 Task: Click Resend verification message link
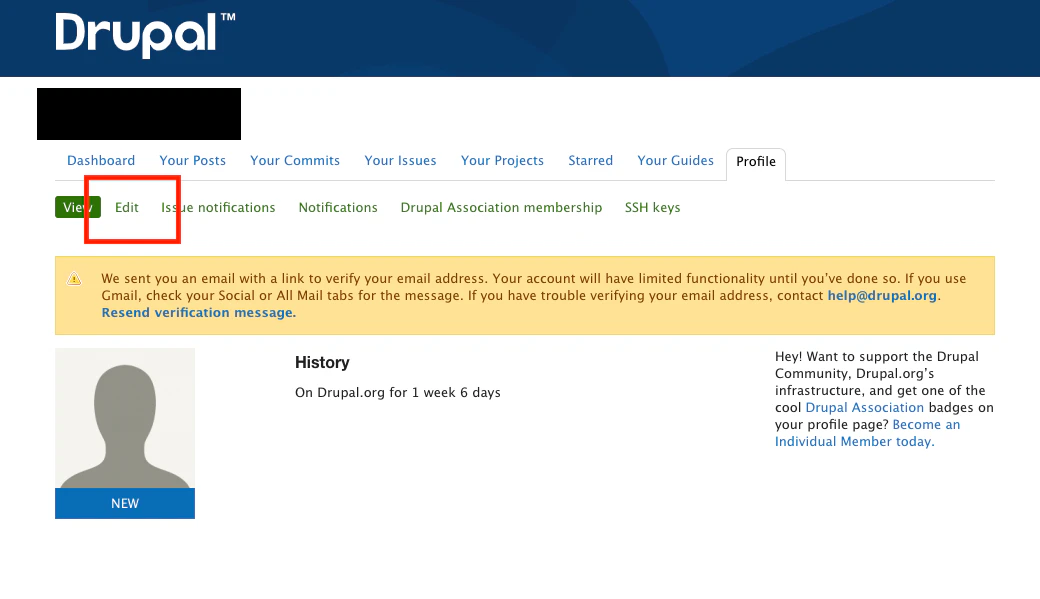pos(198,312)
